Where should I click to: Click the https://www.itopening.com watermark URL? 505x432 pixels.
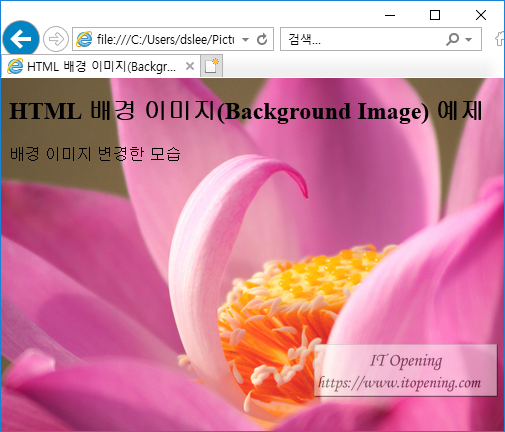pos(399,383)
